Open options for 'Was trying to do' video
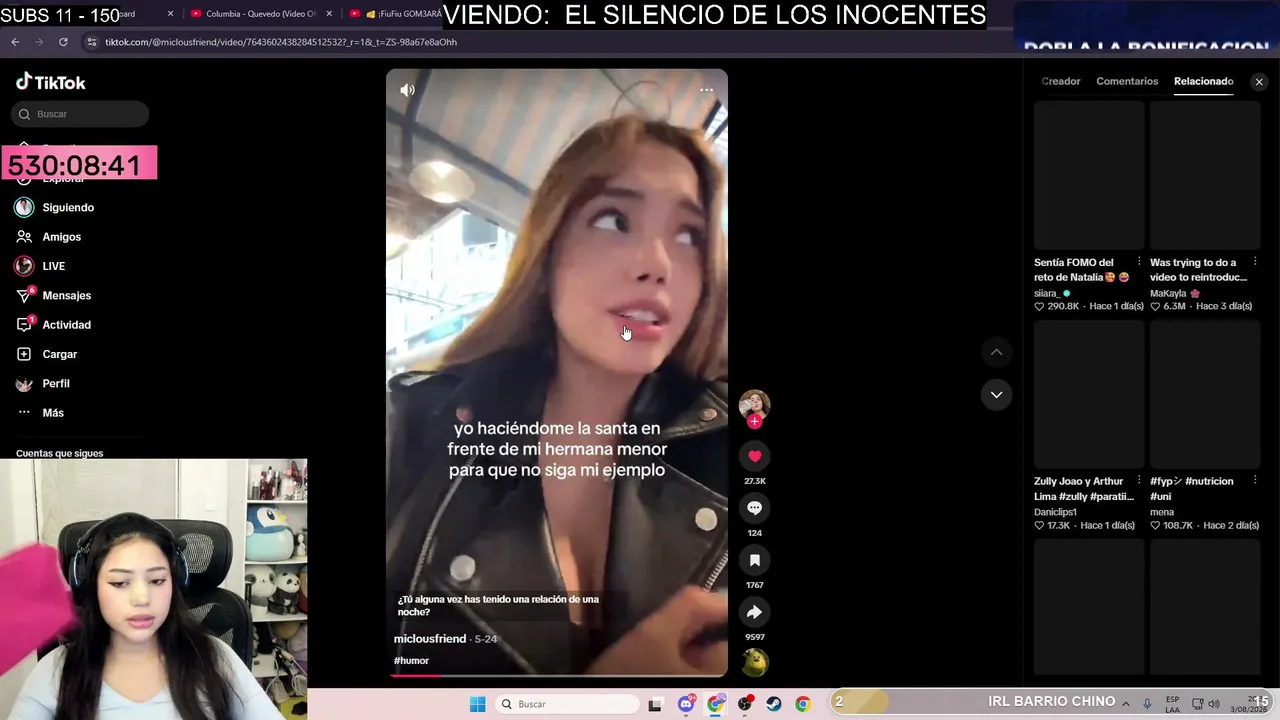This screenshot has height=720, width=1280. click(1255, 263)
